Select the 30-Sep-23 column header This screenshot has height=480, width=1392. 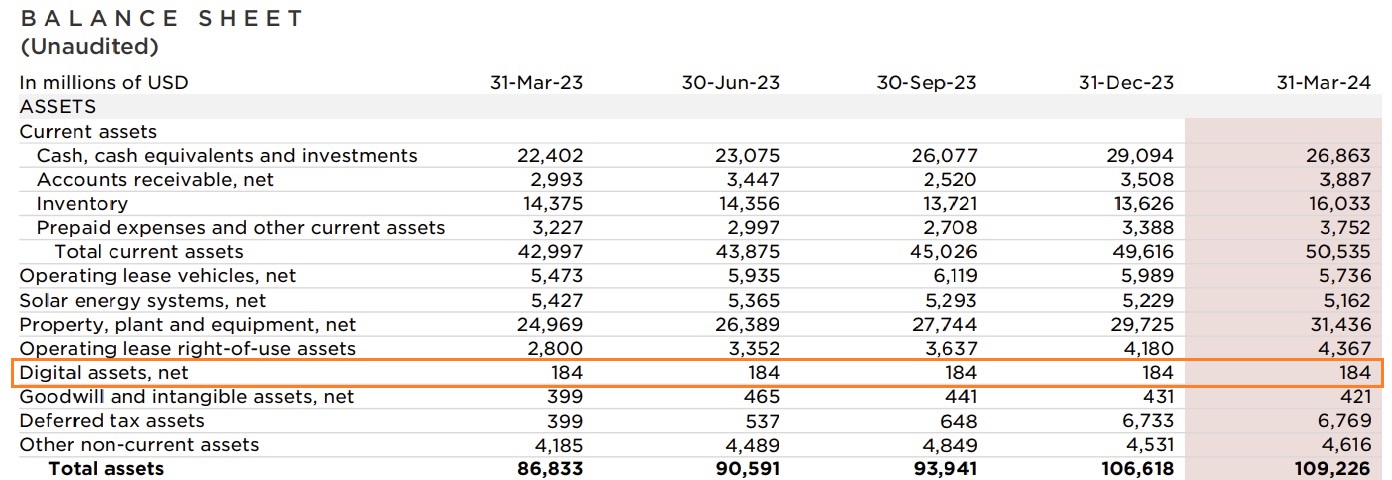click(927, 83)
